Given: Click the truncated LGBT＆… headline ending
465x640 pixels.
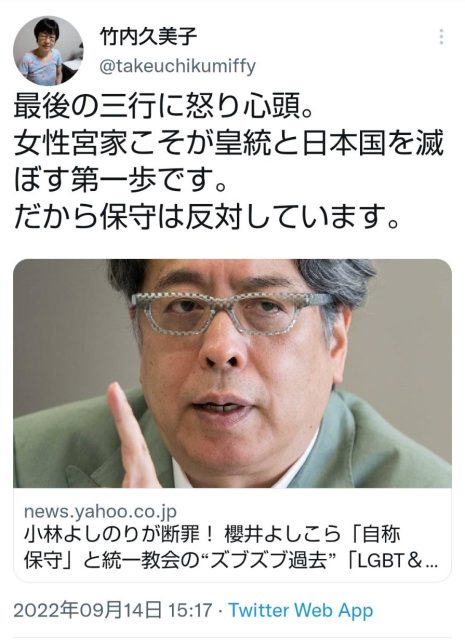Looking at the screenshot, I should coord(392,561).
